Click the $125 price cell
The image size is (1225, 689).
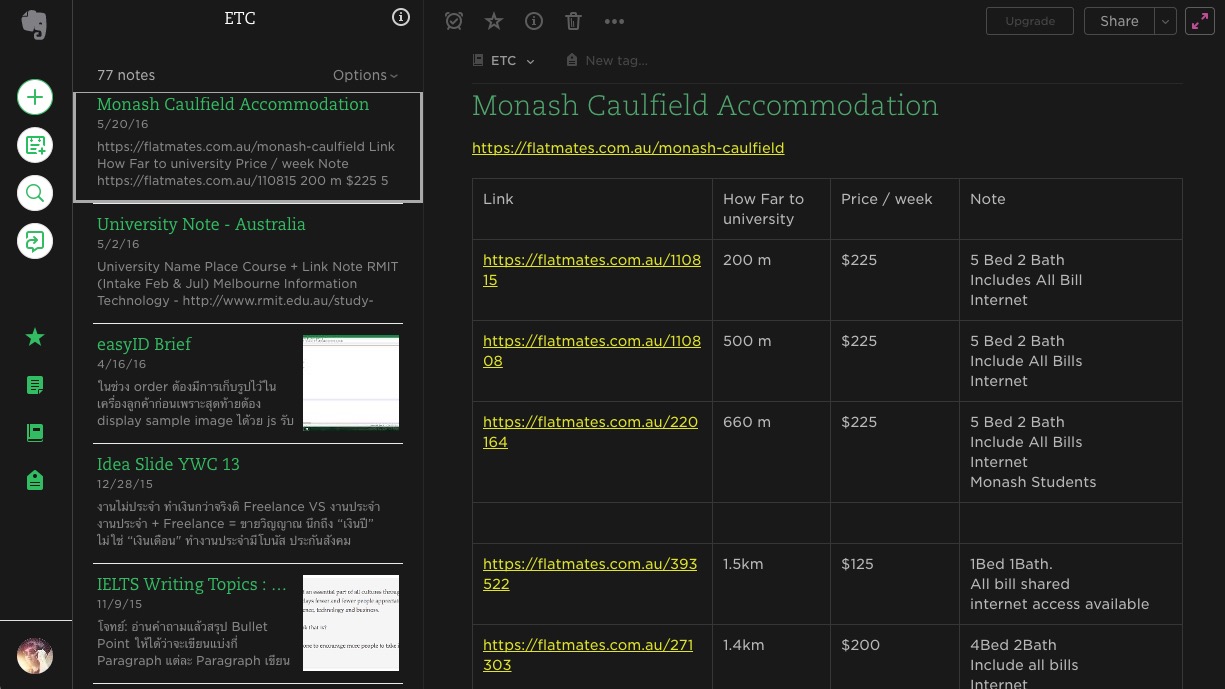coord(895,584)
